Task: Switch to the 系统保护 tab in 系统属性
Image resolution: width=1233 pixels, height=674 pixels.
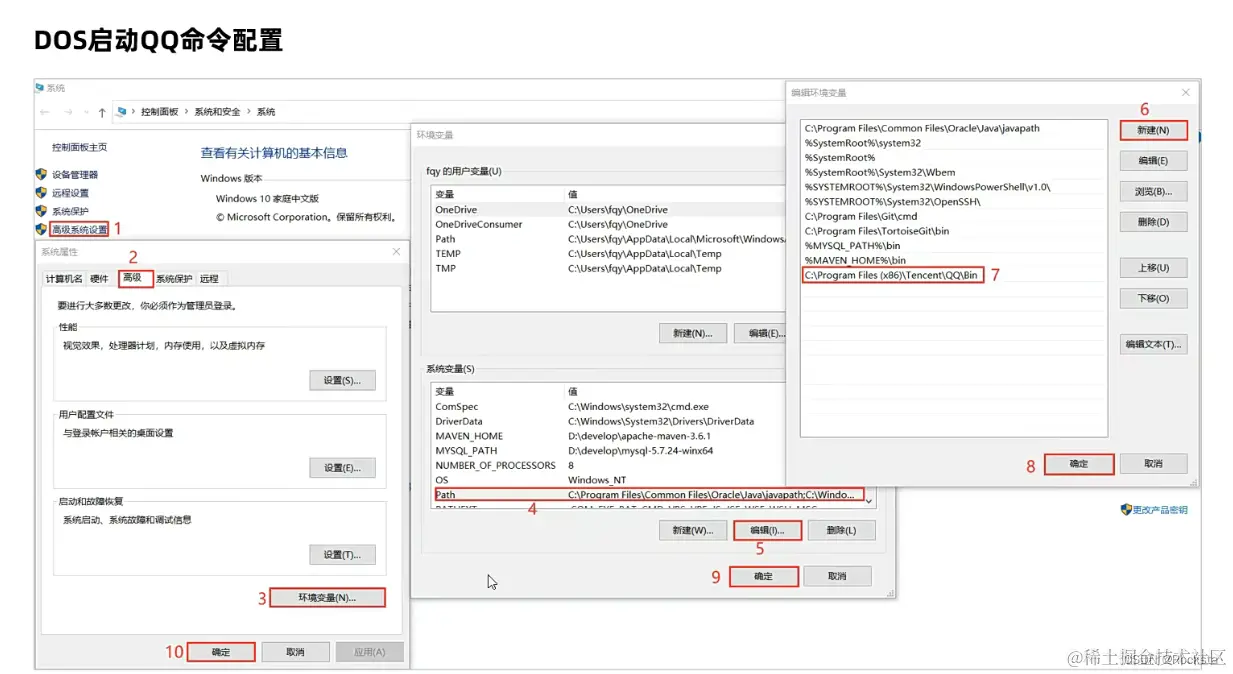Action: pyautogui.click(x=174, y=279)
